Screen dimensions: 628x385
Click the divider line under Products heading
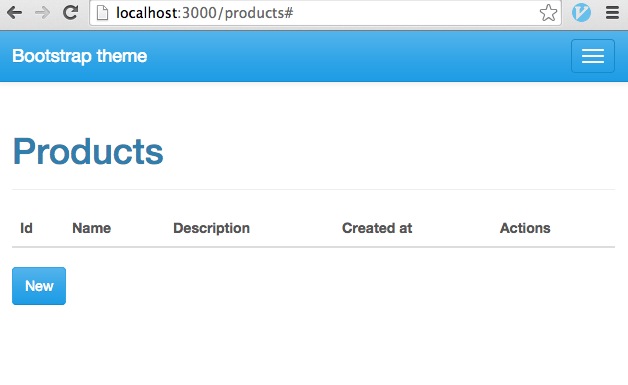click(314, 189)
